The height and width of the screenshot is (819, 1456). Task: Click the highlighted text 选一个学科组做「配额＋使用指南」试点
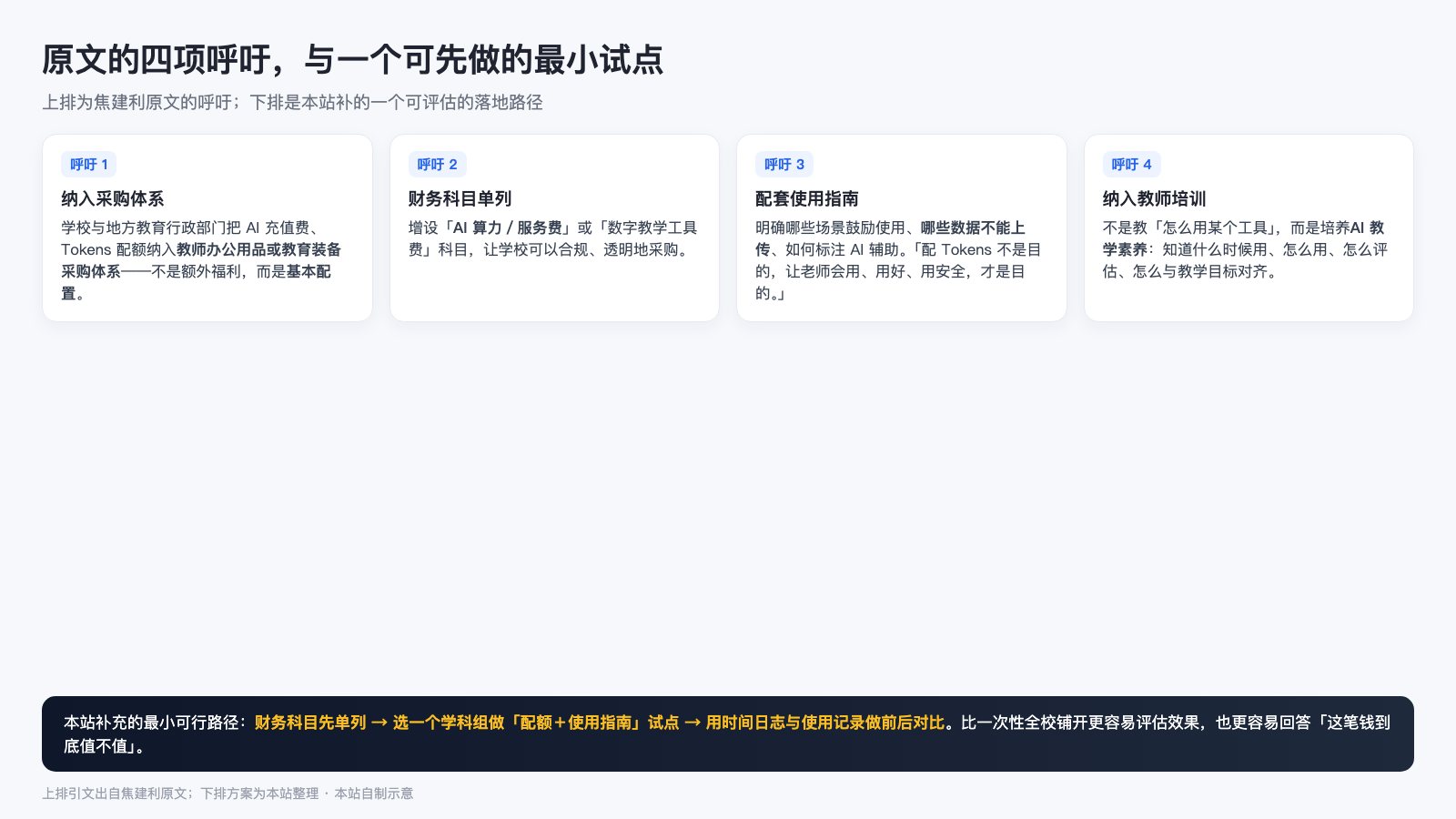[536, 723]
